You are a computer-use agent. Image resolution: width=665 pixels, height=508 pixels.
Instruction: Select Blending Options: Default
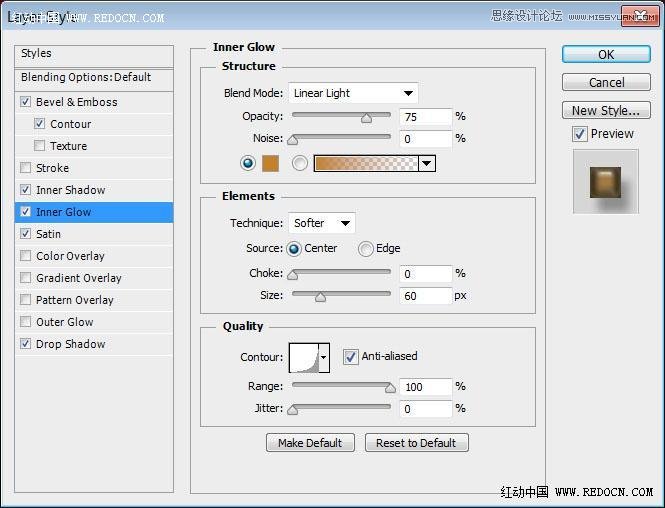[x=86, y=77]
